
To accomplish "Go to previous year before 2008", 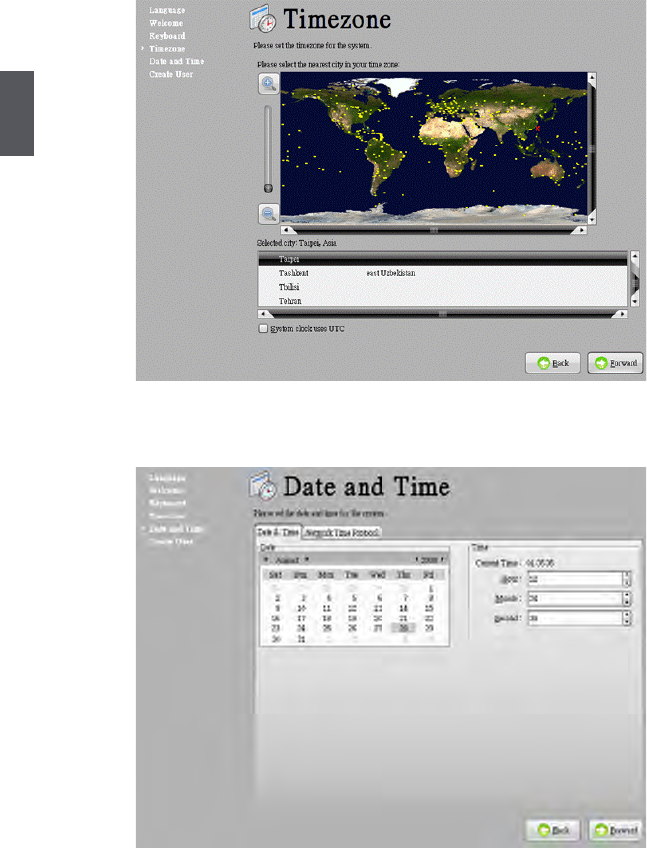I will pos(417,559).
